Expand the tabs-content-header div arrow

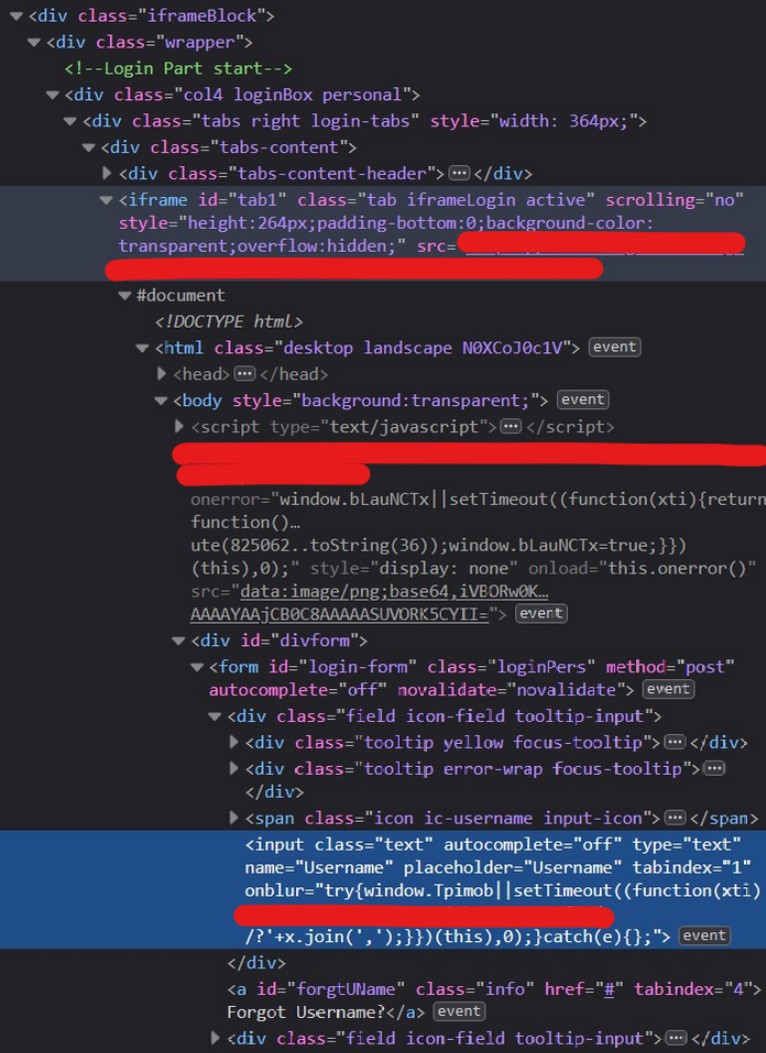(x=106, y=173)
